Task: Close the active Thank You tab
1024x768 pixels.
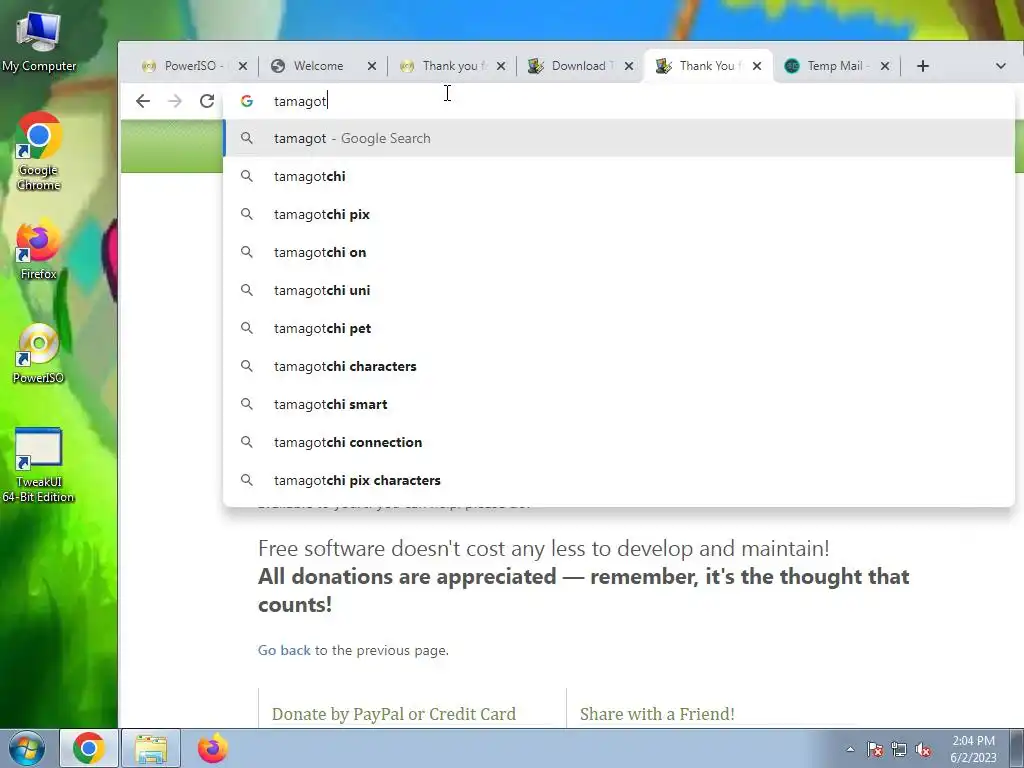Action: [757, 66]
